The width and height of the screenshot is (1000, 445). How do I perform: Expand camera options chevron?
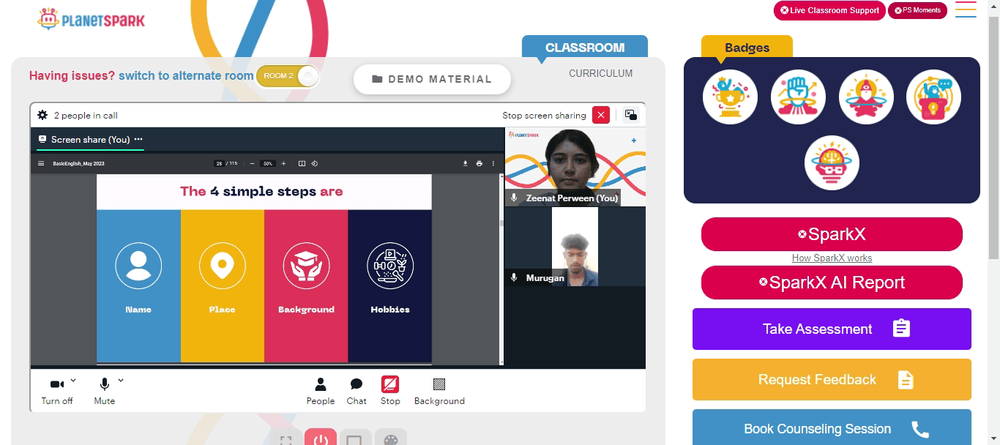click(x=73, y=381)
